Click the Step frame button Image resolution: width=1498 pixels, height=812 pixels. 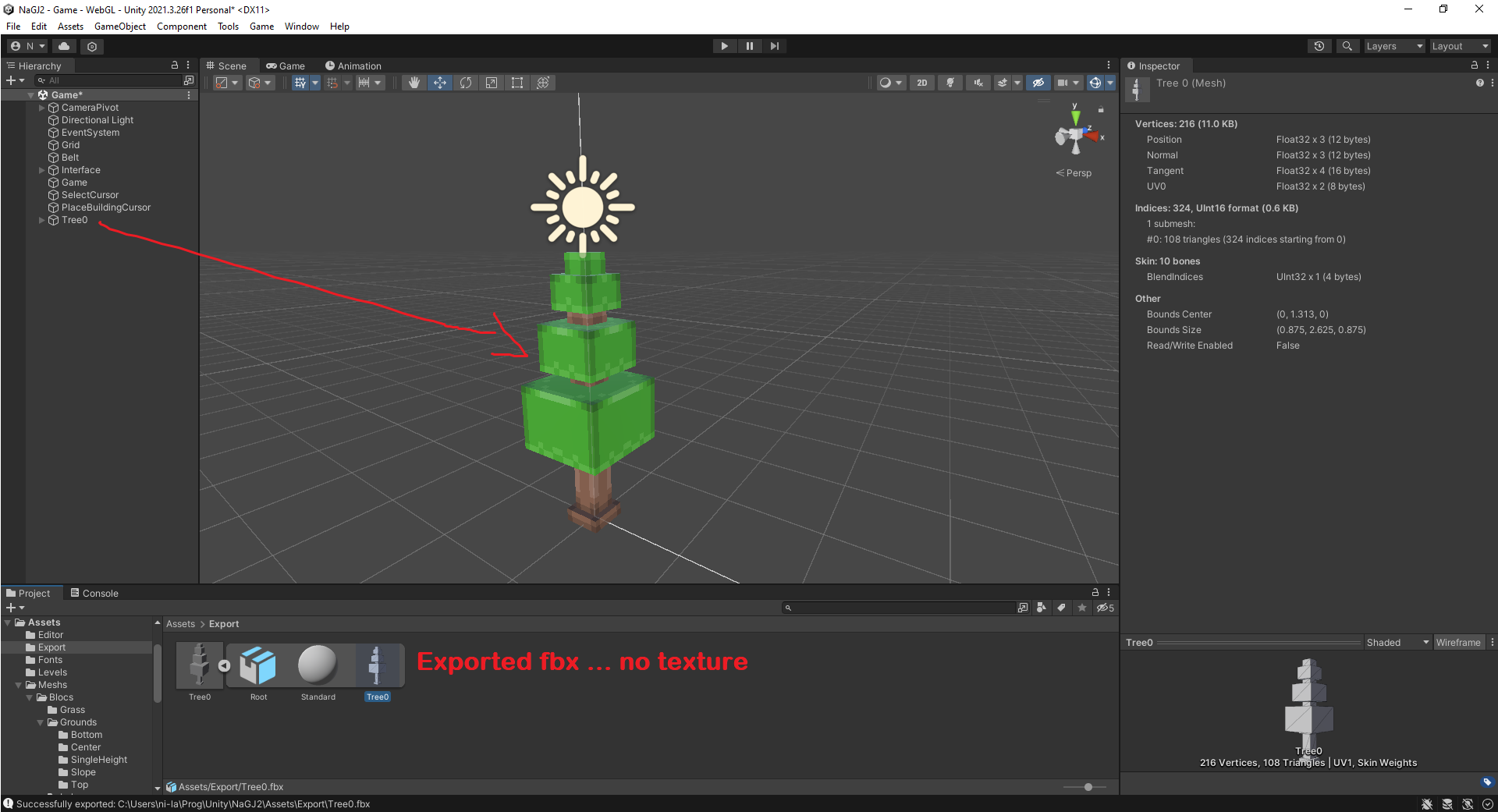[775, 46]
